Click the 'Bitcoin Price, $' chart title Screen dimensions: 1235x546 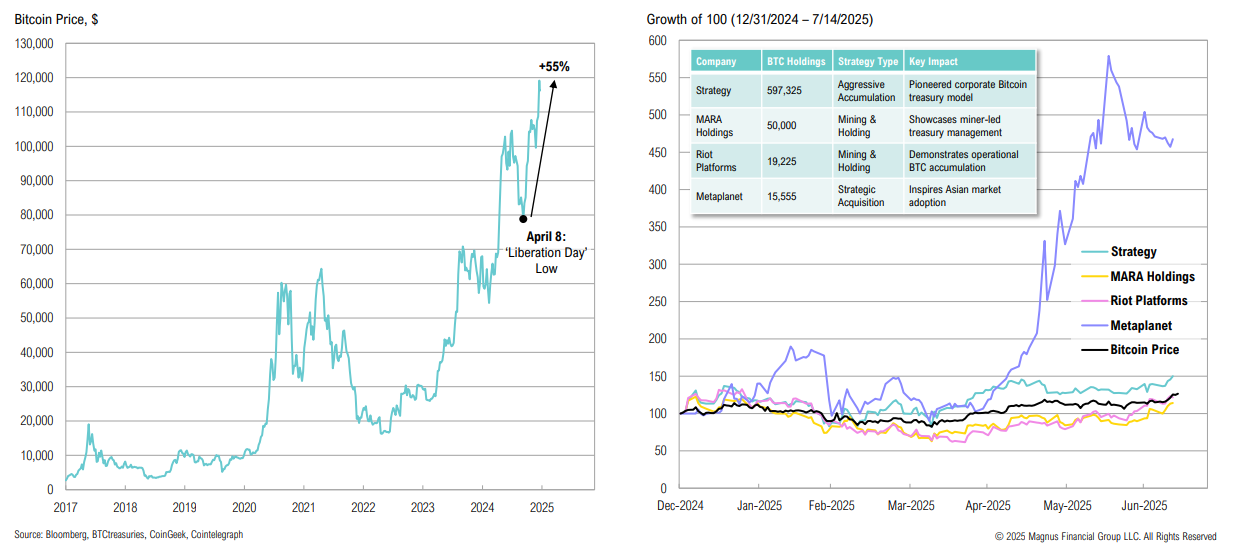click(x=55, y=18)
